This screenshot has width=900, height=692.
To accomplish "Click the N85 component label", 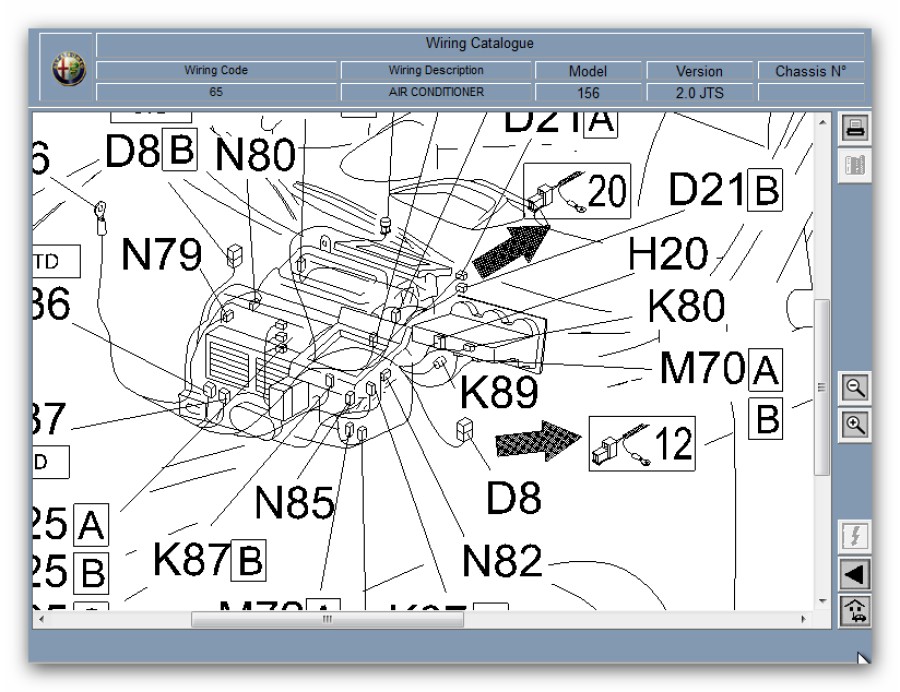I will point(294,505).
